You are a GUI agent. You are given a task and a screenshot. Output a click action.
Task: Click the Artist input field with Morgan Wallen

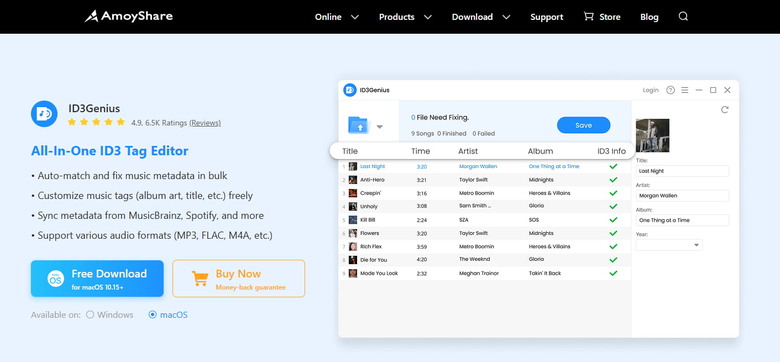point(682,195)
